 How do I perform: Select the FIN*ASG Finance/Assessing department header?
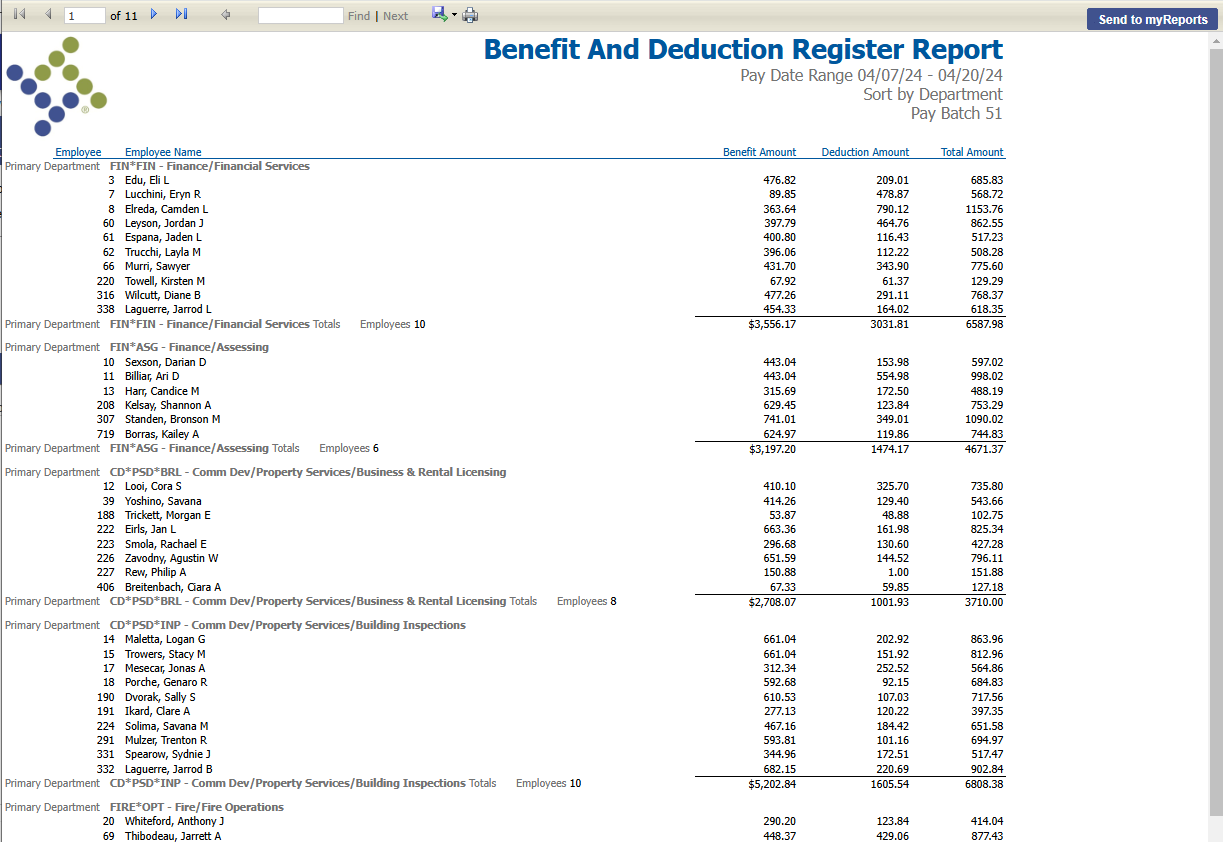tap(189, 347)
